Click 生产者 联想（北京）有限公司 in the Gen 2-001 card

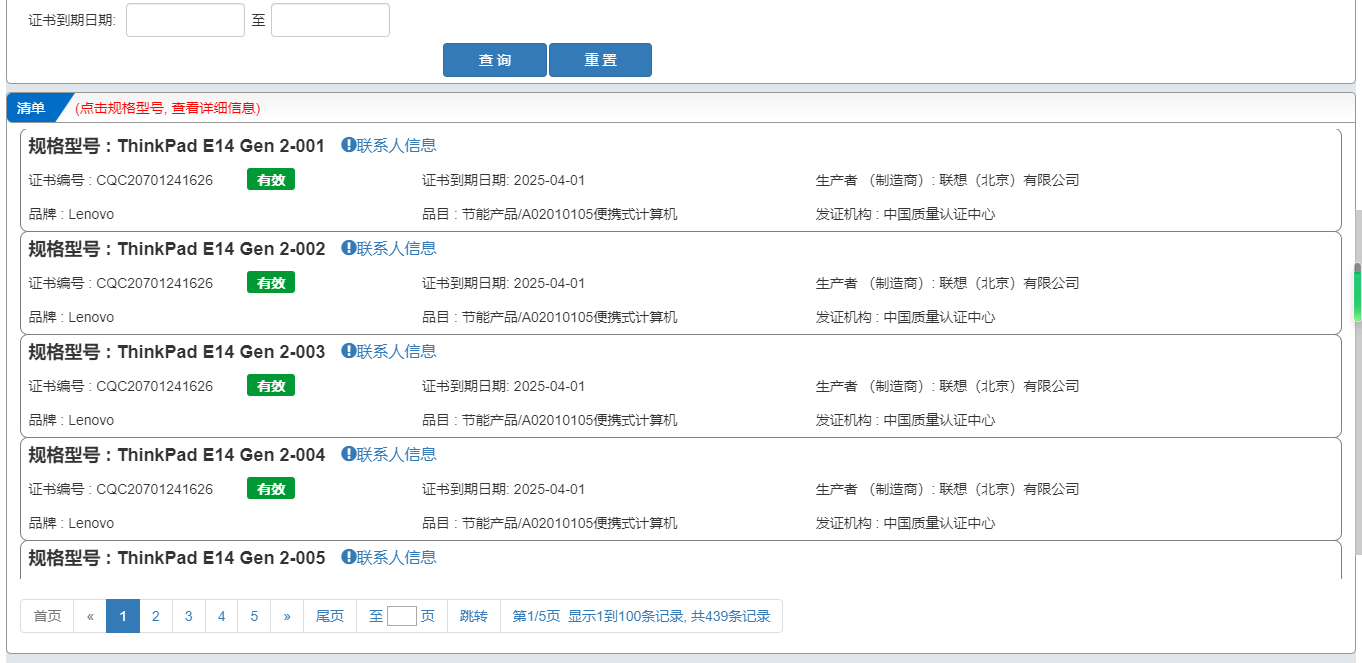(948, 181)
